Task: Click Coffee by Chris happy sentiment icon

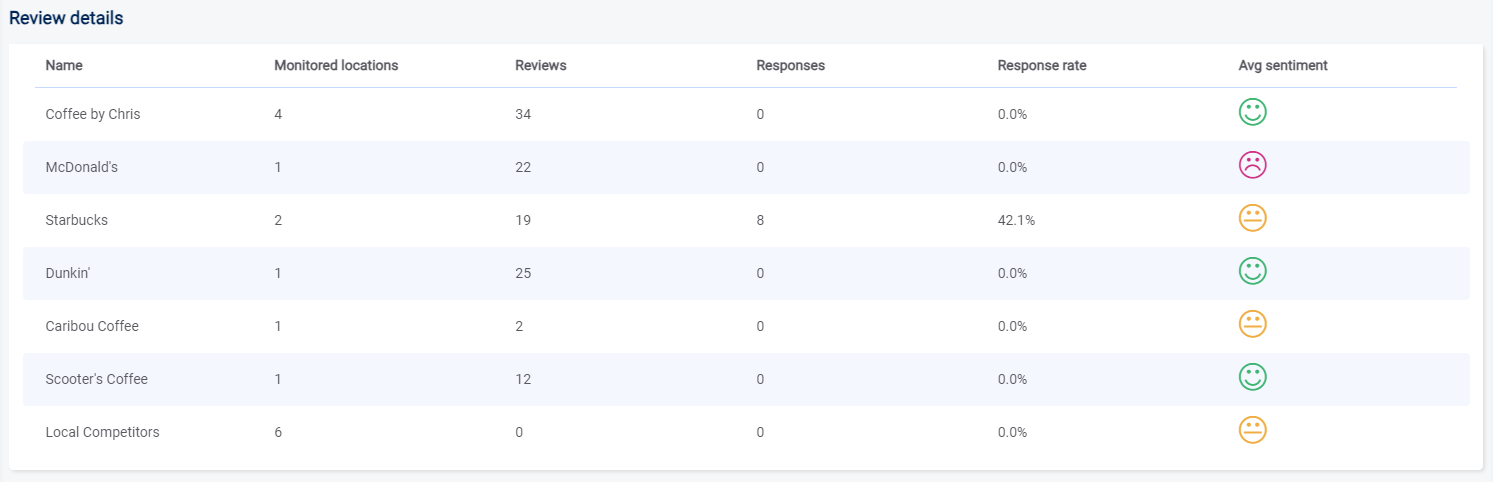Action: point(1252,112)
